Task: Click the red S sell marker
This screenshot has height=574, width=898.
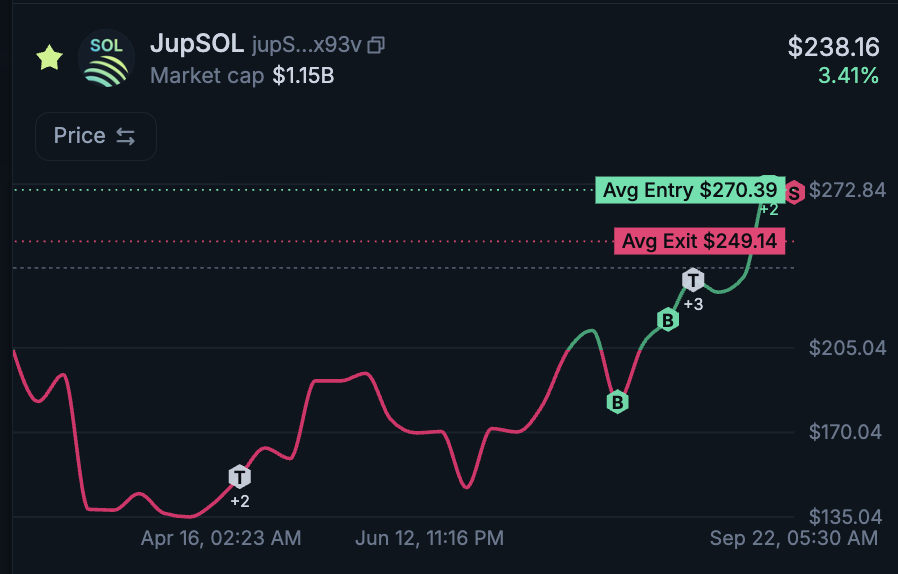Action: 794,193
